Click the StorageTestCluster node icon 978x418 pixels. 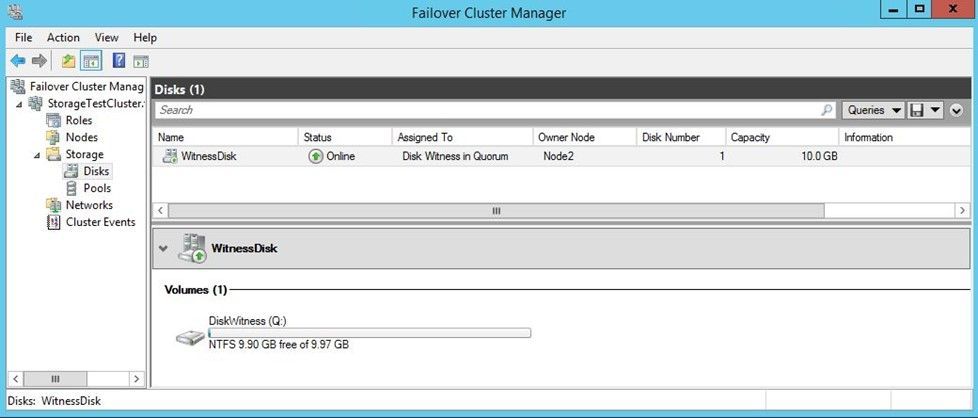tap(36, 104)
